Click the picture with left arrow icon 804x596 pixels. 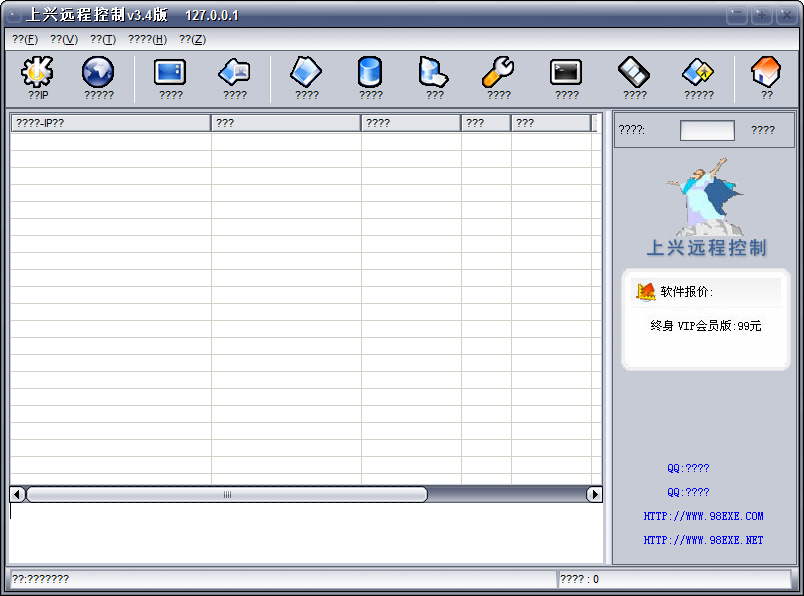tap(234, 74)
